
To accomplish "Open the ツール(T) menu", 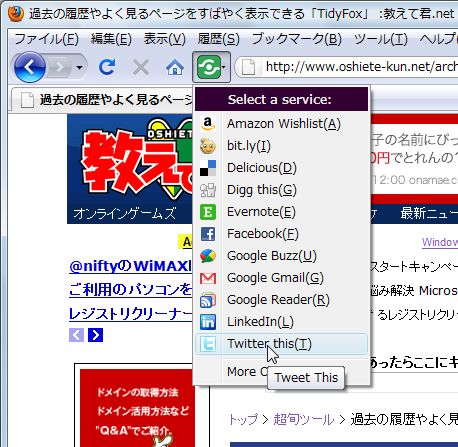I will (x=381, y=39).
